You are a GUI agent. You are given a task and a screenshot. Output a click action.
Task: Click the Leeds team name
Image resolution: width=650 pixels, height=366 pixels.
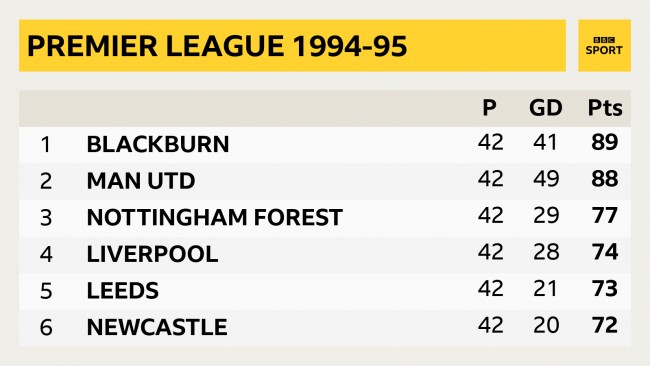coord(123,291)
